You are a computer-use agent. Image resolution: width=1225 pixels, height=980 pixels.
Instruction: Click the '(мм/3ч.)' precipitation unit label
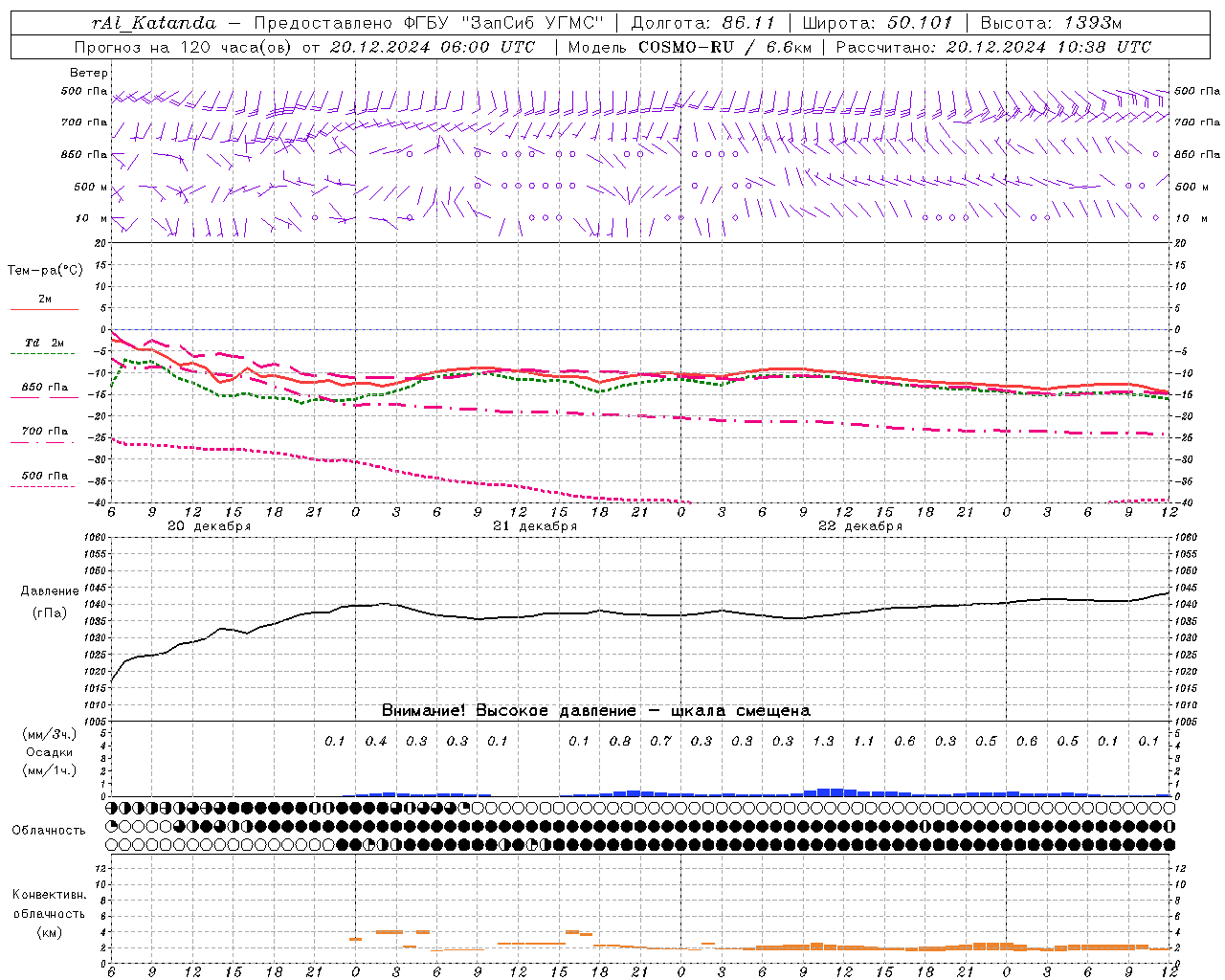tap(49, 734)
